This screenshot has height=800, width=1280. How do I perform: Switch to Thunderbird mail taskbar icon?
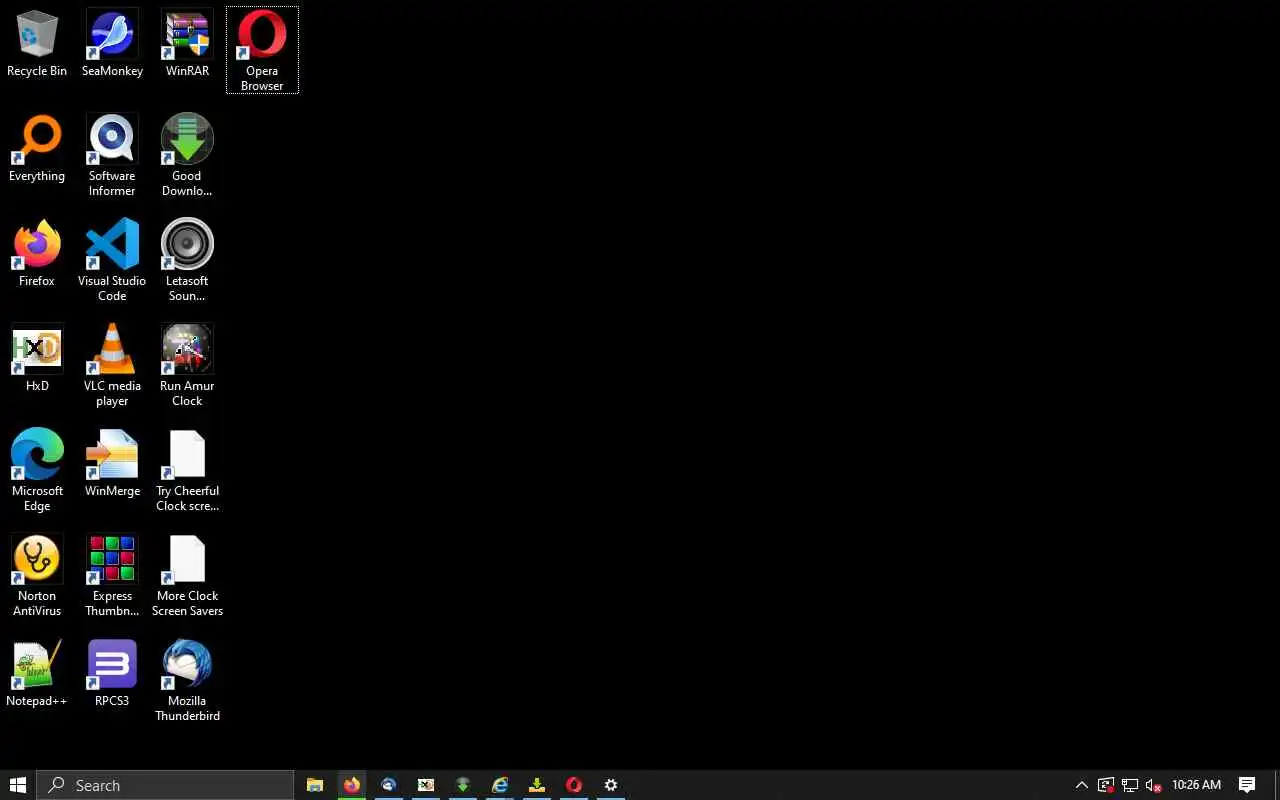(389, 785)
